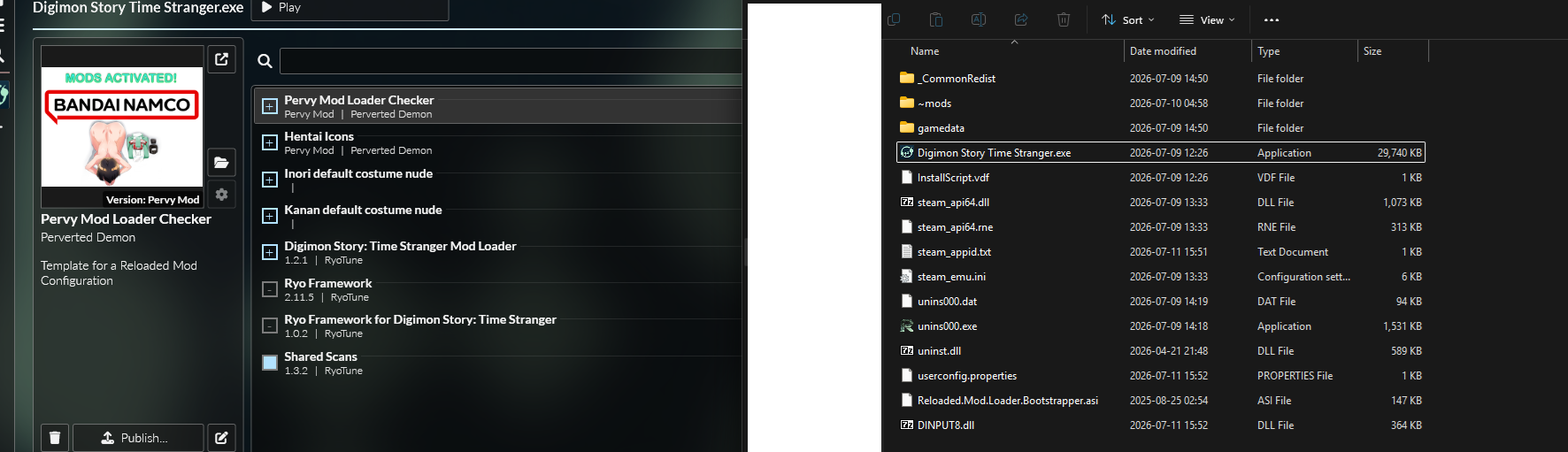This screenshot has height=452, width=1568.
Task: Open mod configuration gear icon
Action: pyautogui.click(x=222, y=194)
